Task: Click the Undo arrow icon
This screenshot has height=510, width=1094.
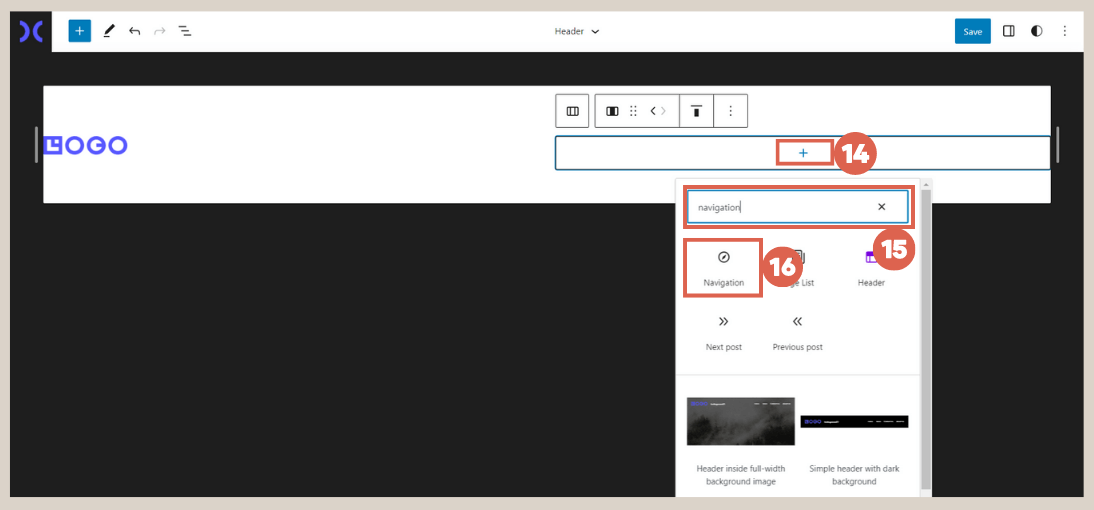Action: coord(135,31)
